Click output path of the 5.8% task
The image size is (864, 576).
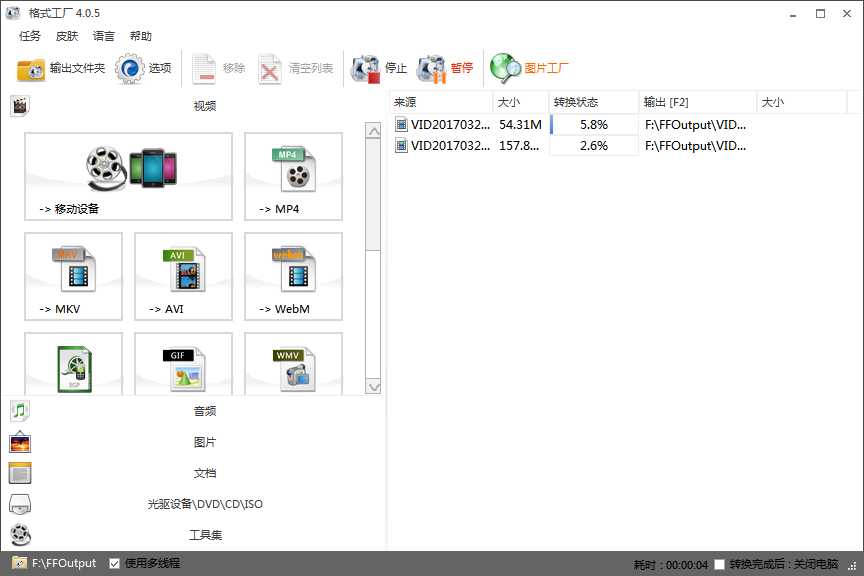pos(695,125)
